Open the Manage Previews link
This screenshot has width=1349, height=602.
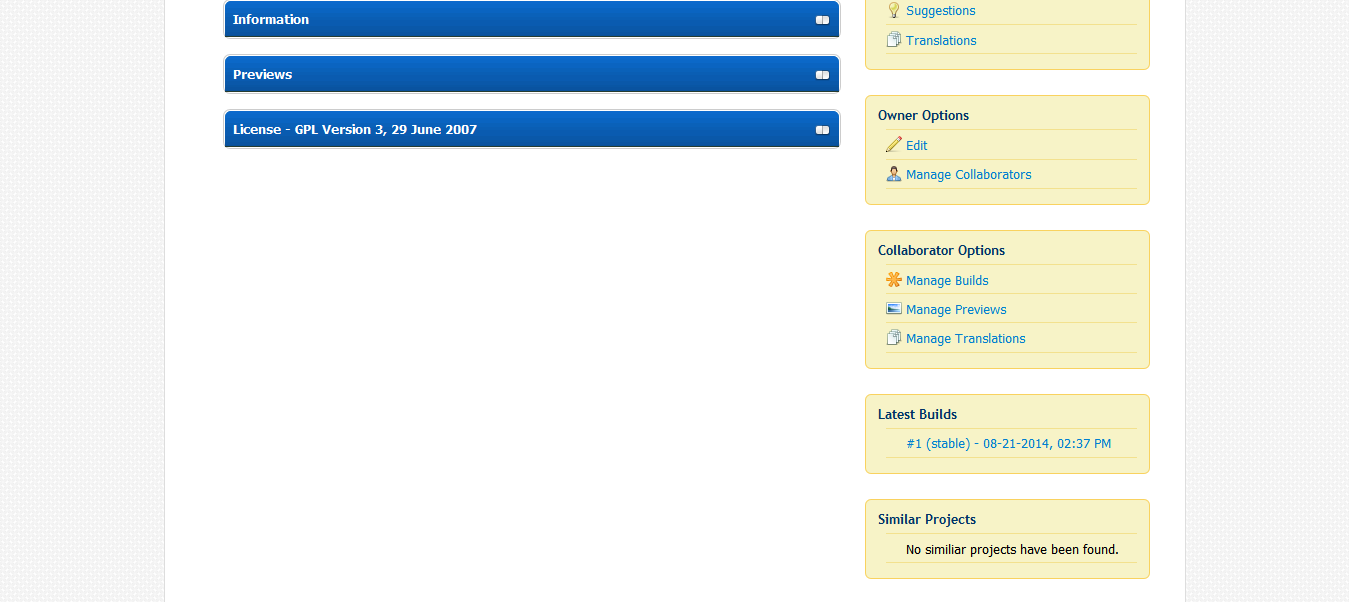956,310
